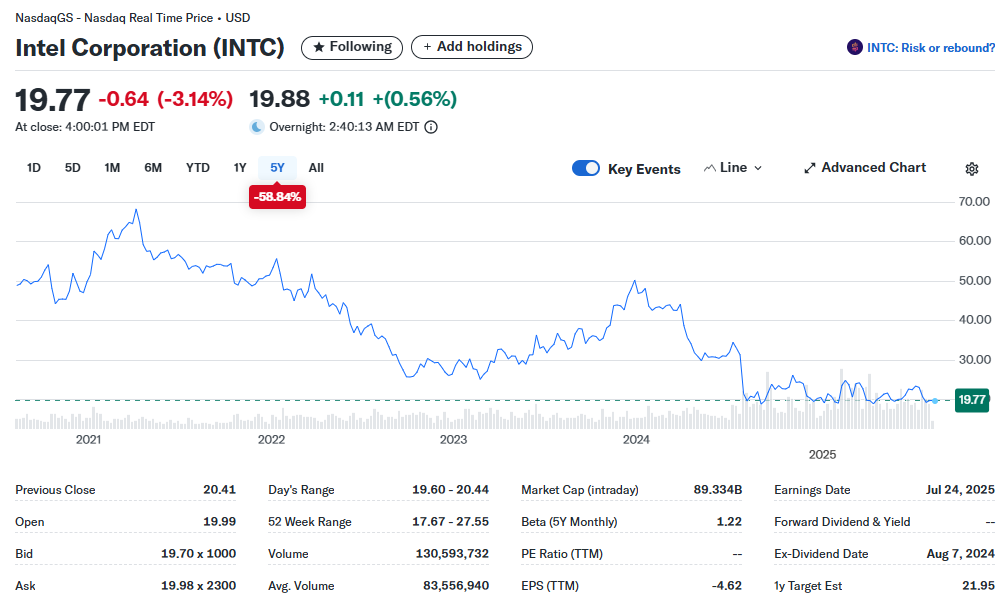The width and height of the screenshot is (1008, 607).
Task: Click Avg. Volume value 83,556,940
Action: (x=456, y=586)
